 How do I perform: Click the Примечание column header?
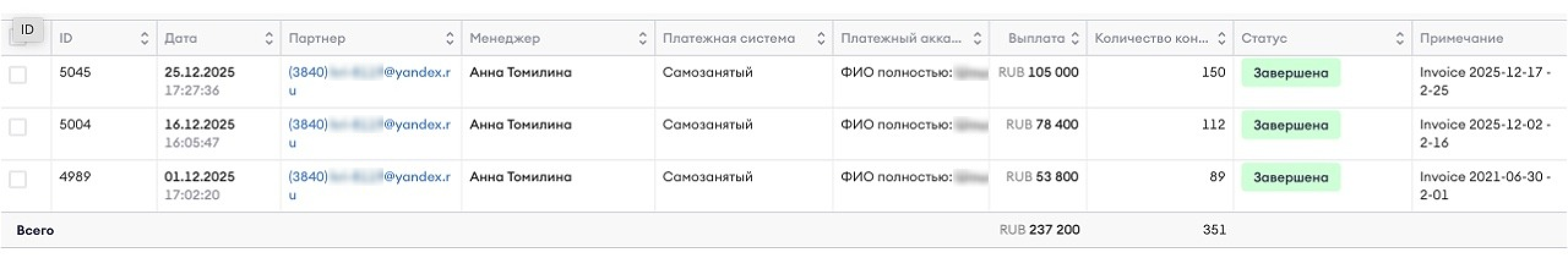(x=1461, y=39)
